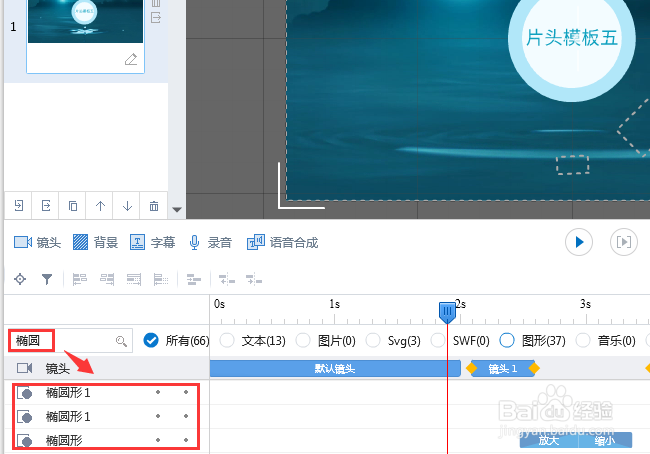Click the shift bars left icon

point(227,279)
